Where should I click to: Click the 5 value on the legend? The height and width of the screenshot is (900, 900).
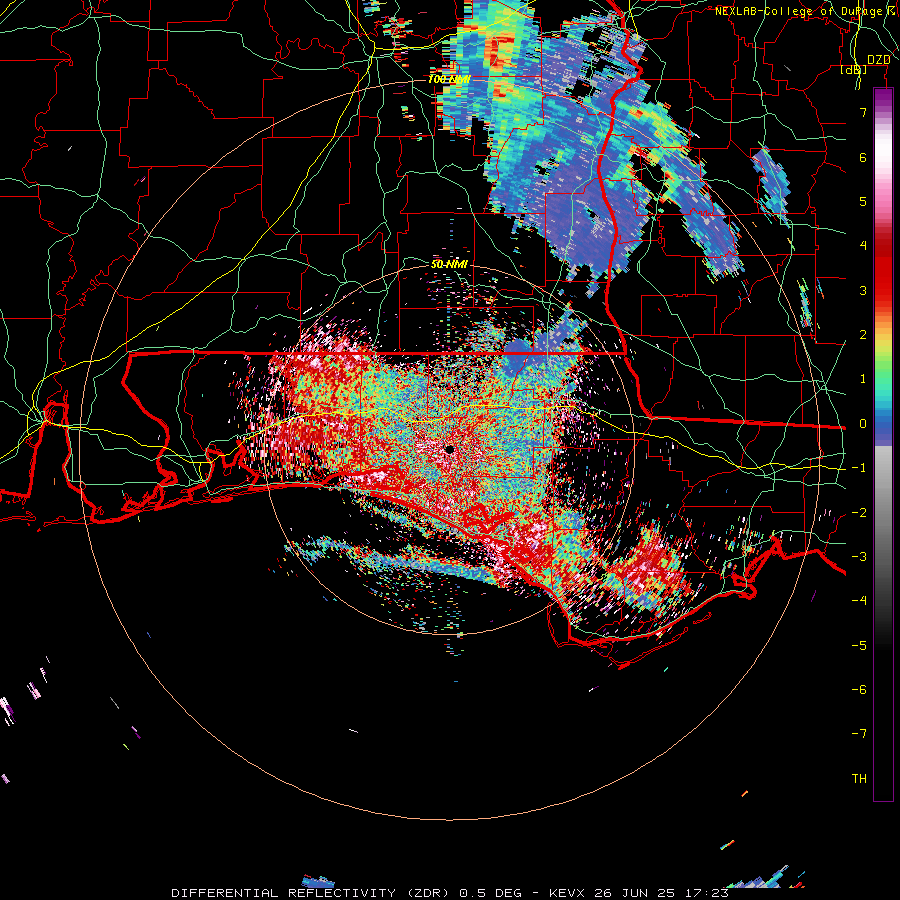(863, 201)
